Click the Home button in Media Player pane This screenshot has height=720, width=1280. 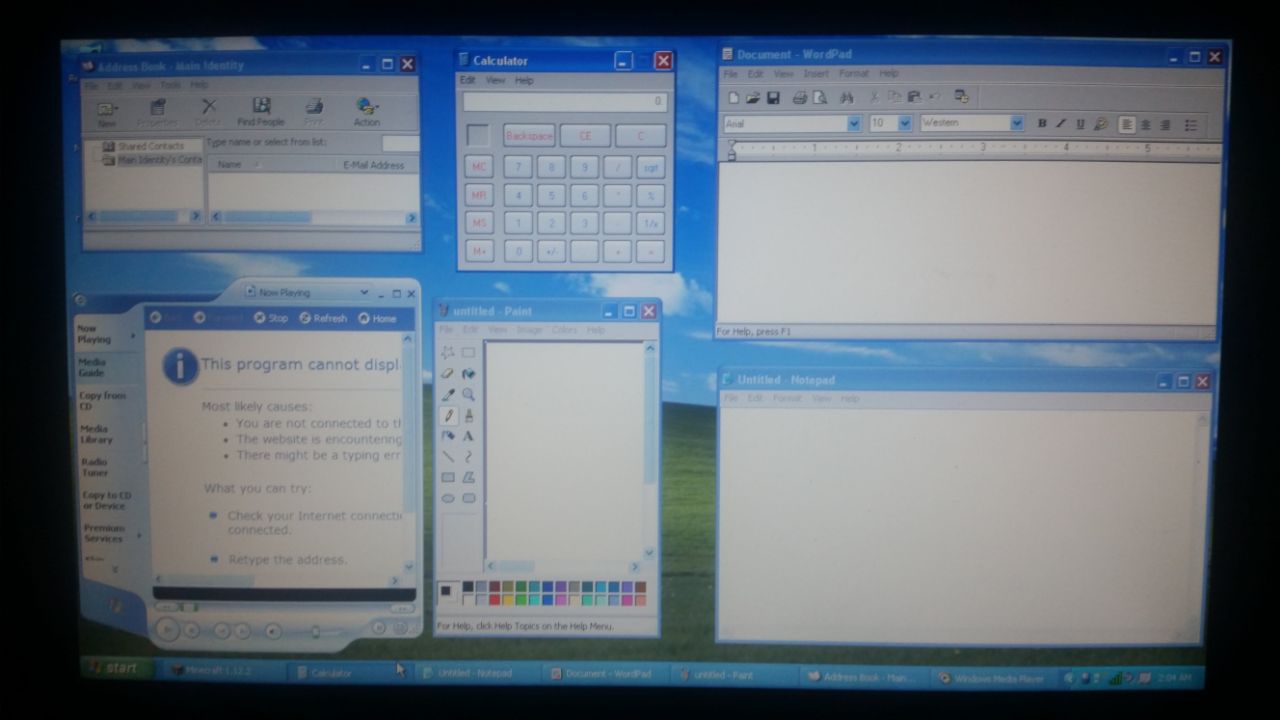point(377,318)
